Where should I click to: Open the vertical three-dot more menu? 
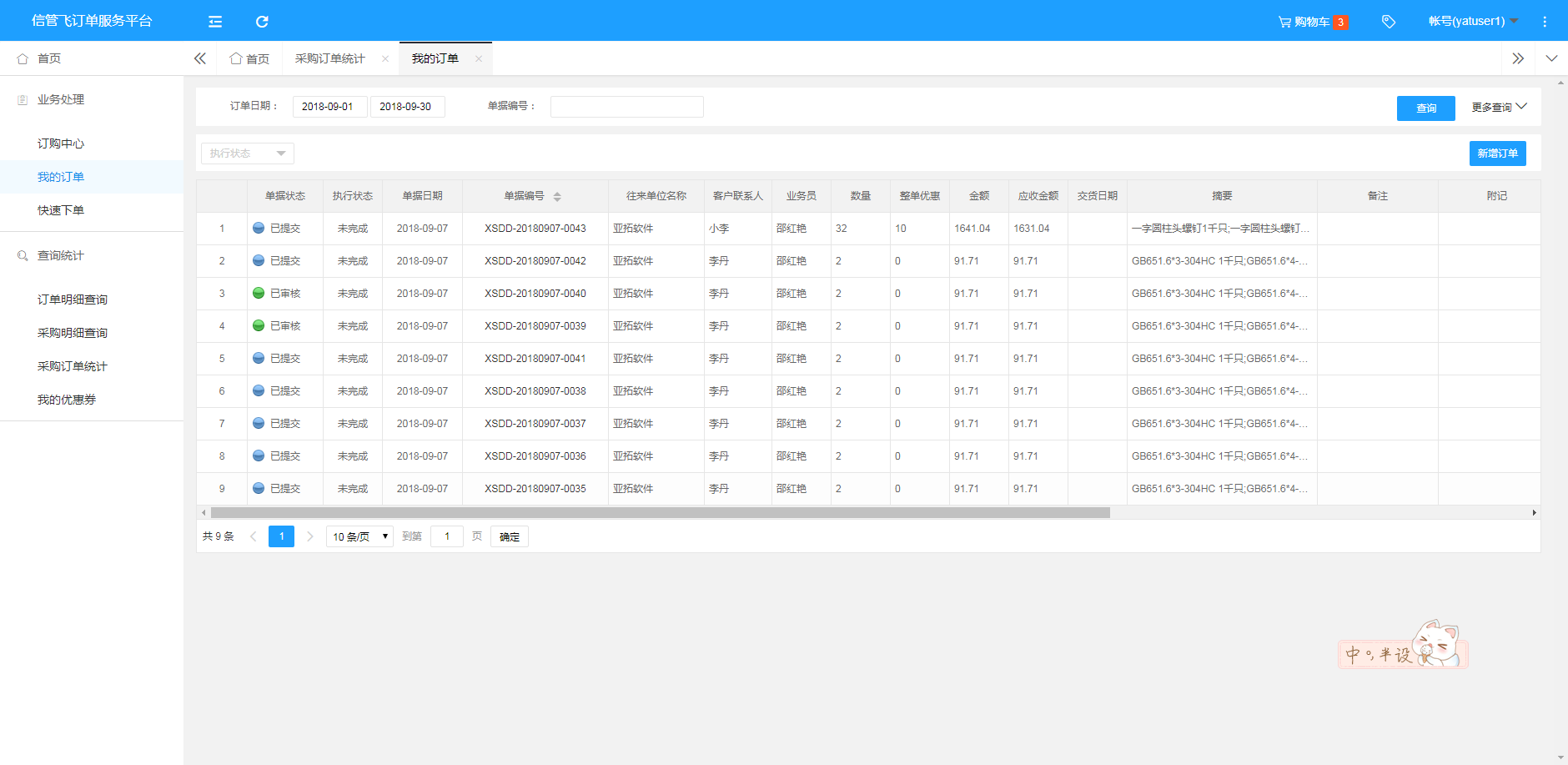pyautogui.click(x=1545, y=22)
